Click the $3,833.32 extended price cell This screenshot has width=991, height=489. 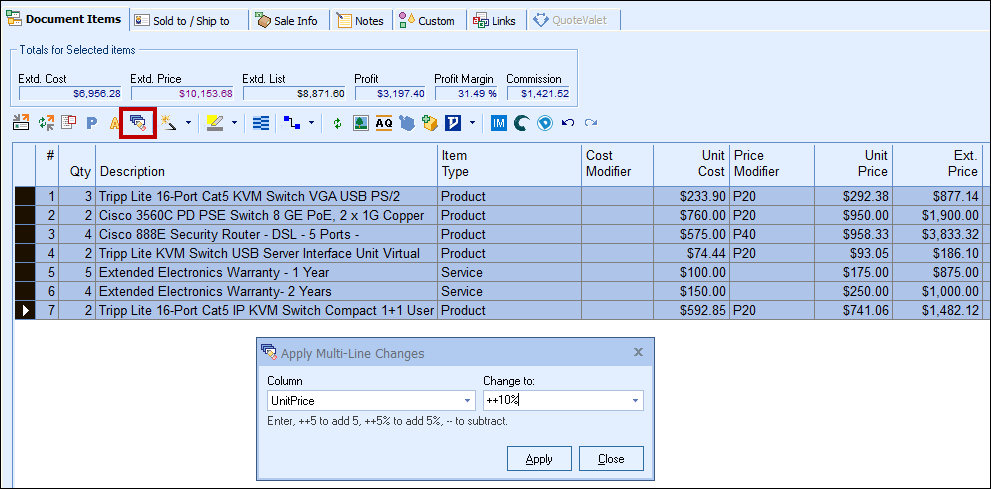[938, 234]
